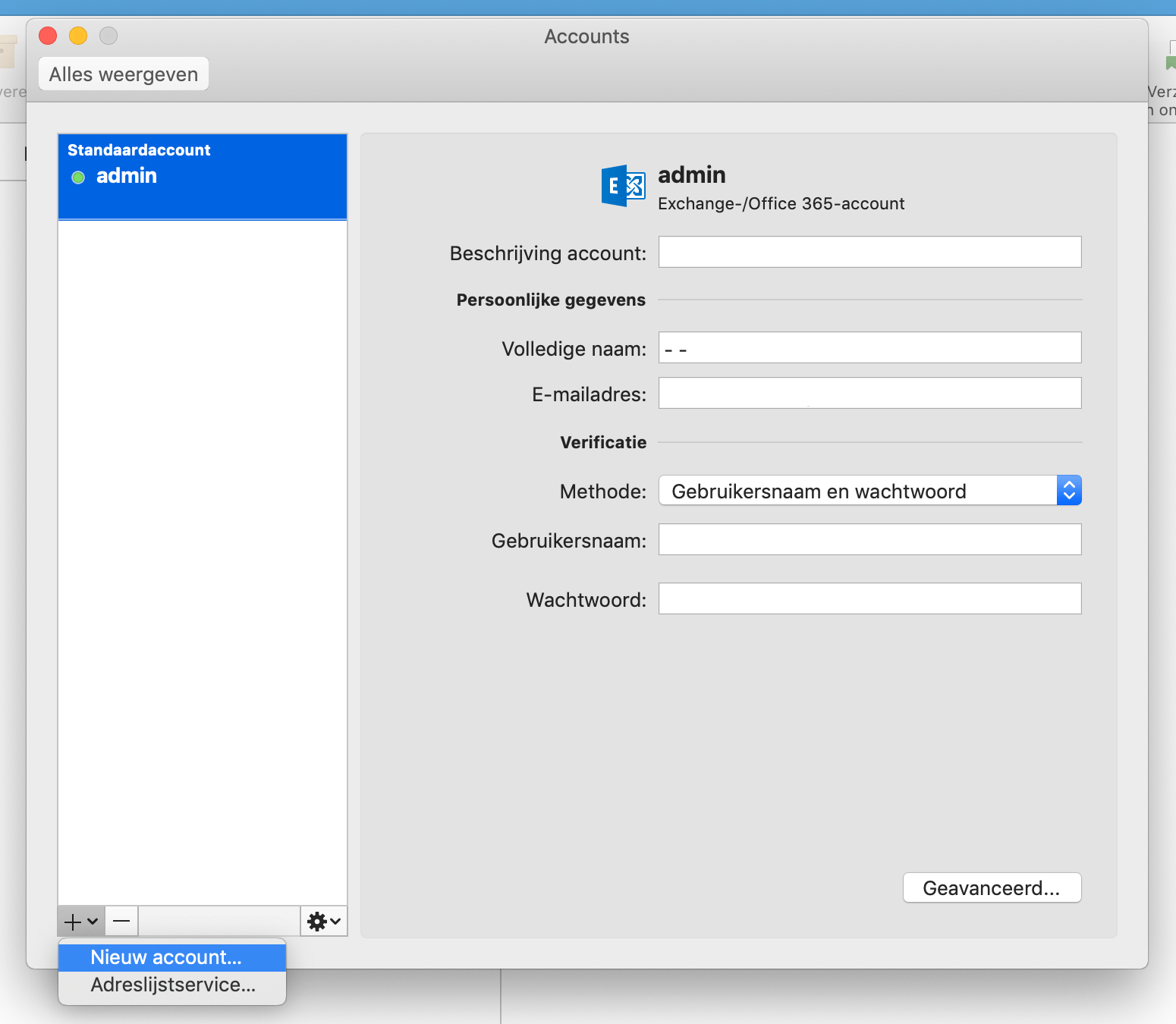
Task: Choose Adreslijstservice... from the popup menu
Action: [172, 985]
